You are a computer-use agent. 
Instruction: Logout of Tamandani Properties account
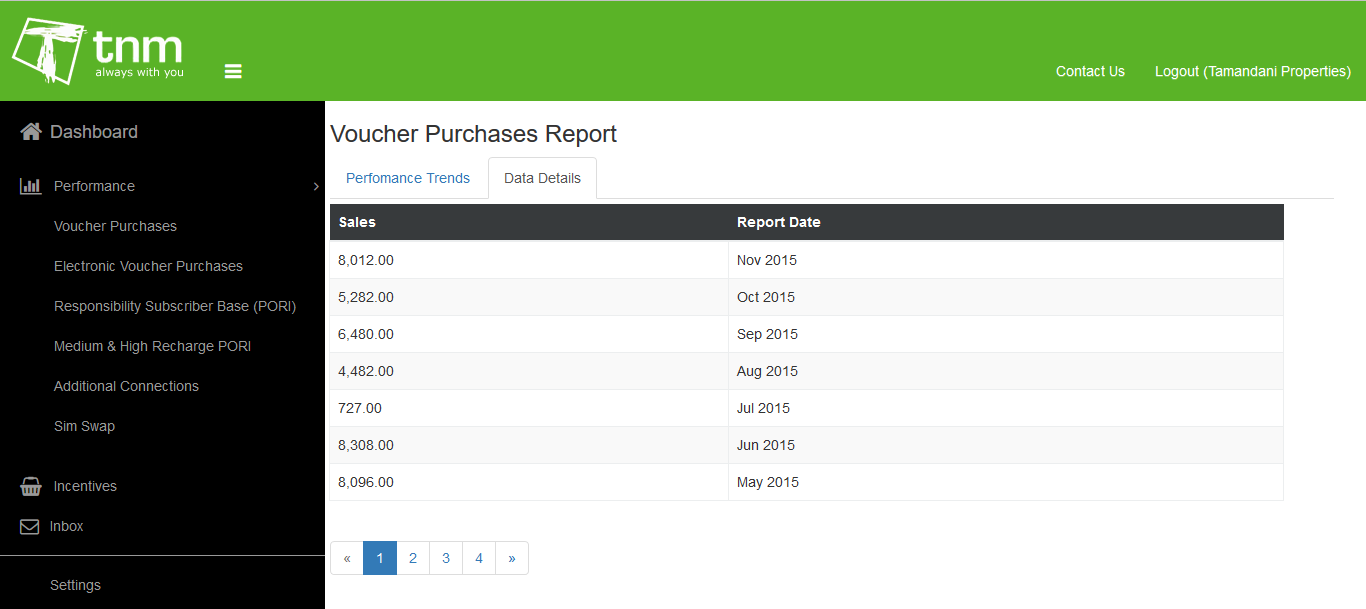click(x=1253, y=71)
